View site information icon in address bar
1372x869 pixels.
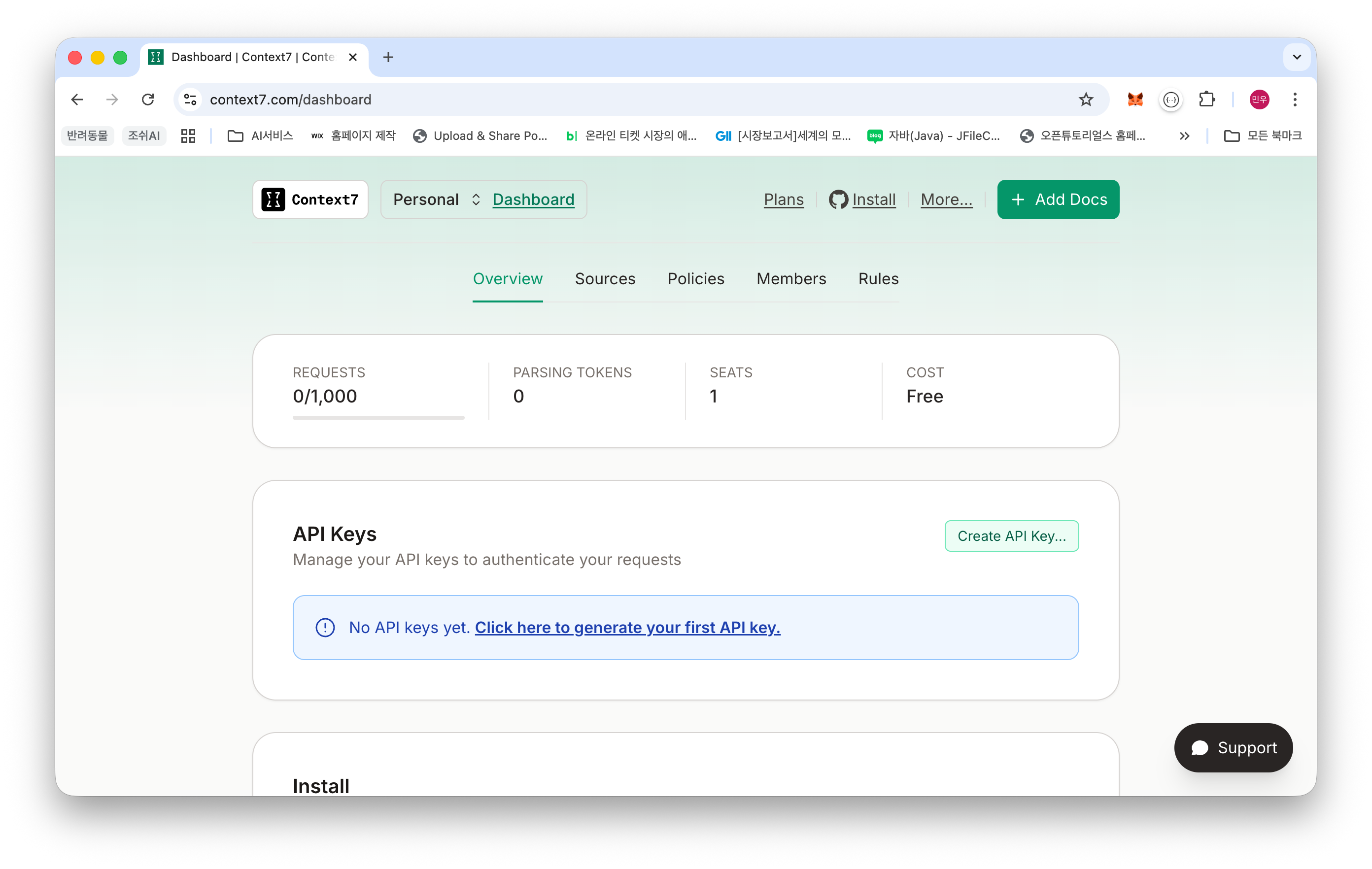(190, 100)
